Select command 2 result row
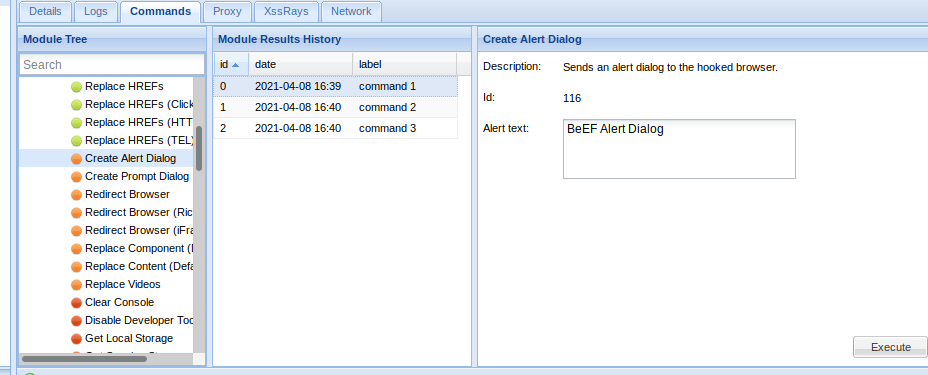 point(336,108)
